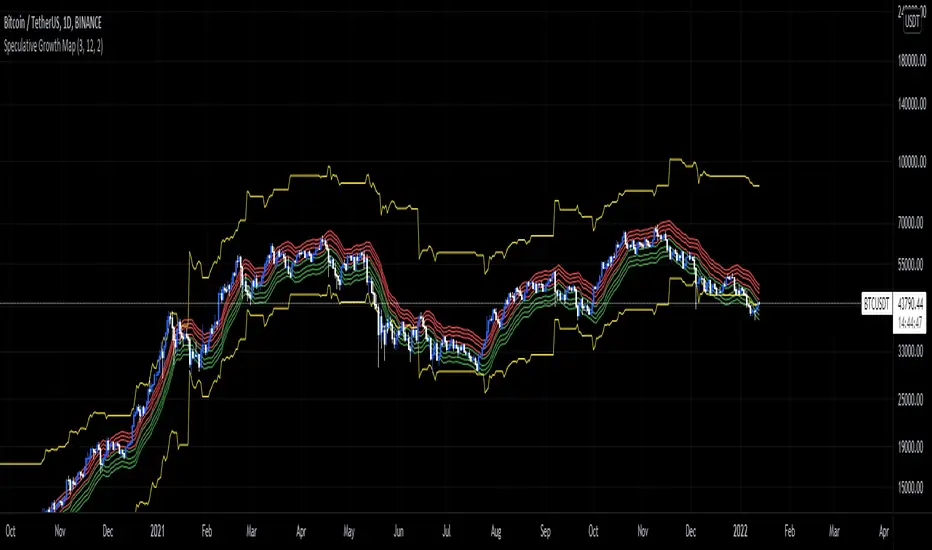The image size is (932, 550).
Task: Click the Sep label on time axis
Action: click(545, 531)
